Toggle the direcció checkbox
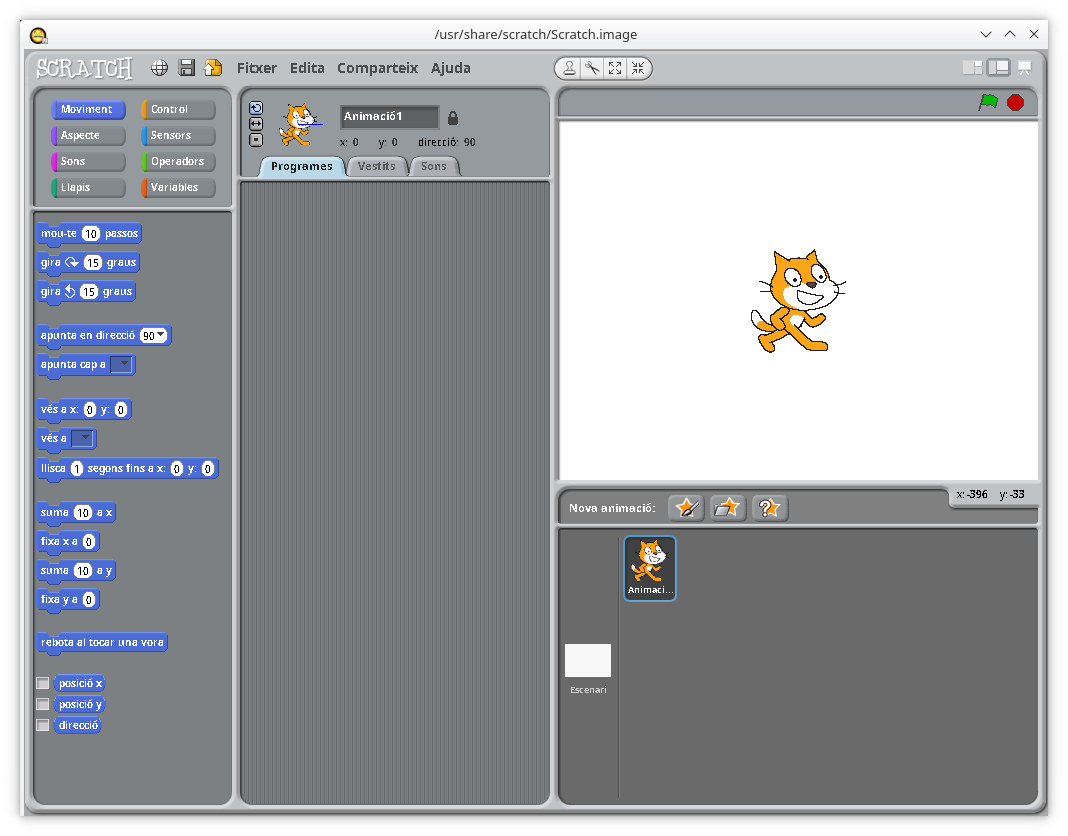 point(43,725)
